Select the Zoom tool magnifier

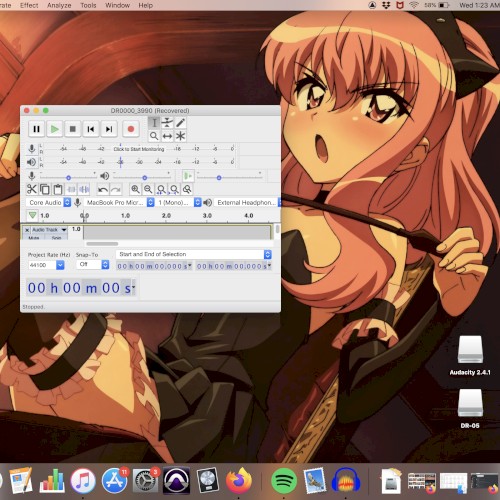coord(154,136)
